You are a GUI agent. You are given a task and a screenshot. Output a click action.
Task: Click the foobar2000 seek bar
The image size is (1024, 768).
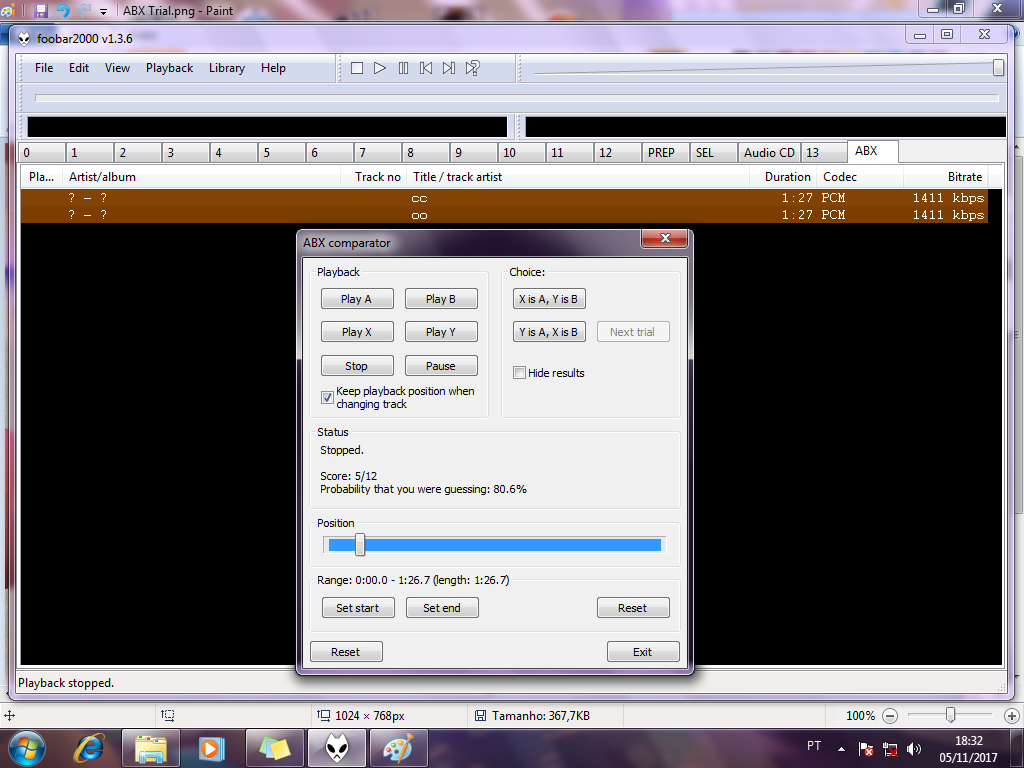(x=517, y=98)
